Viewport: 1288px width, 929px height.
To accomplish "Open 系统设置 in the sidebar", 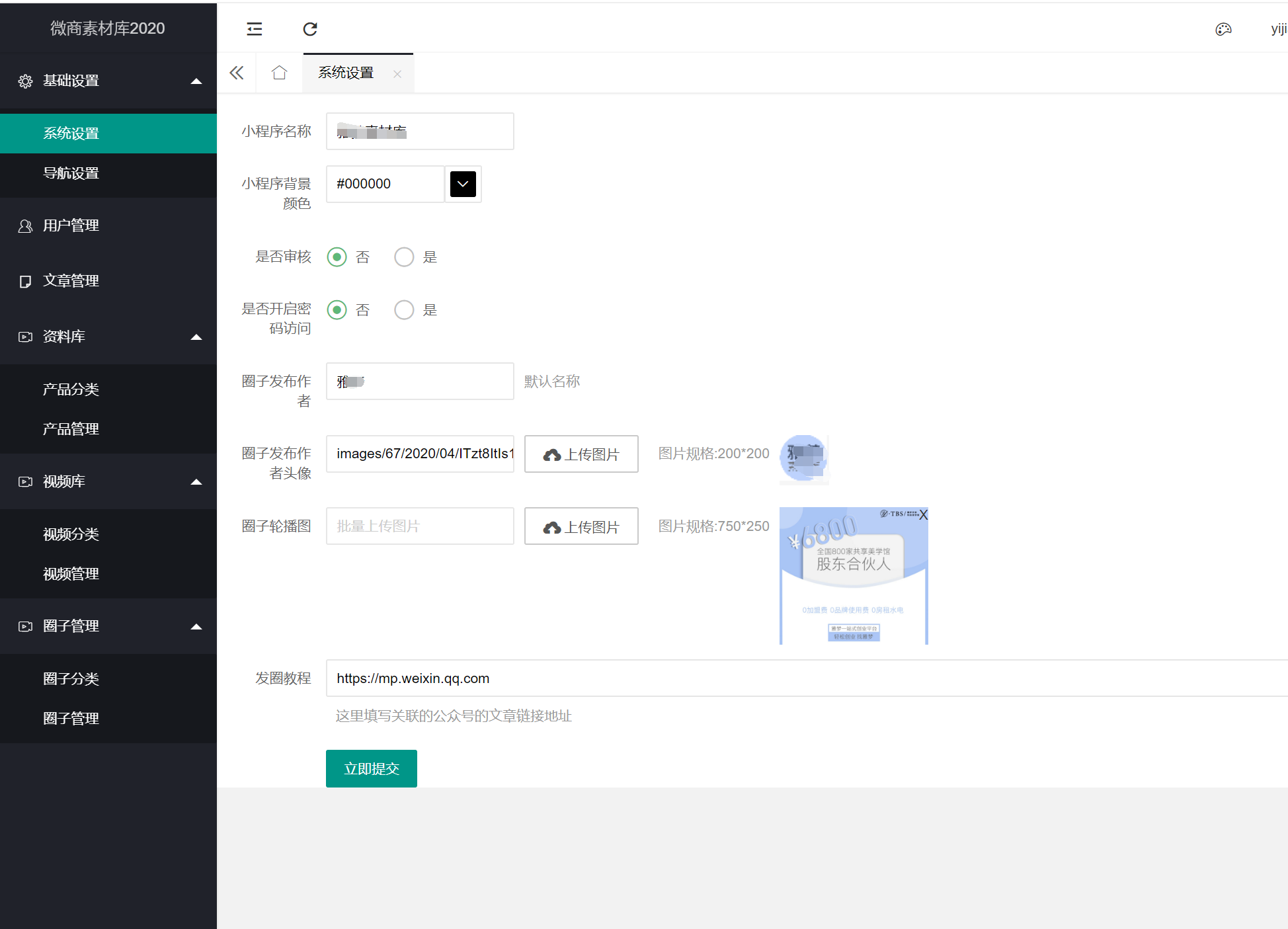I will [x=108, y=134].
